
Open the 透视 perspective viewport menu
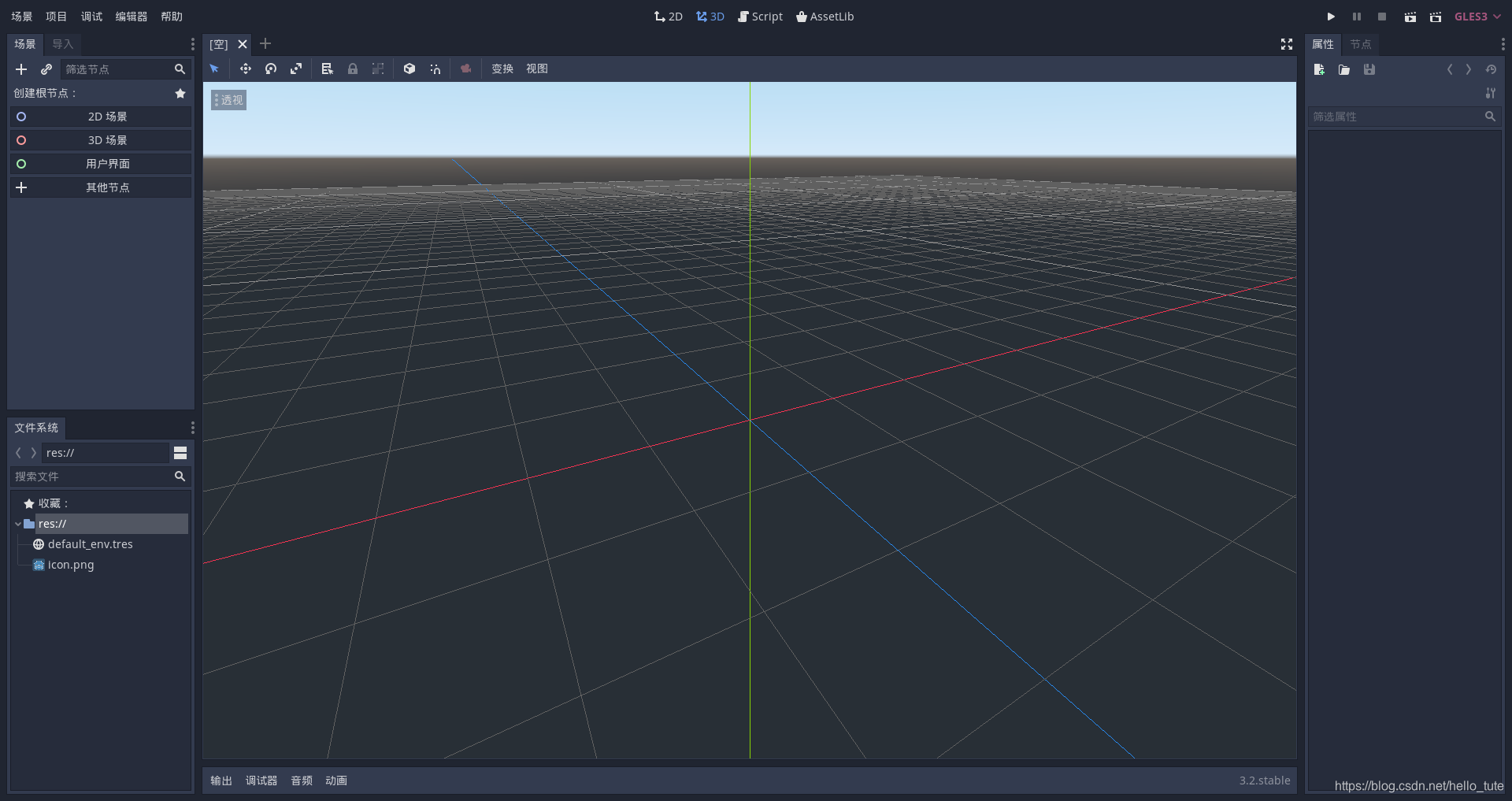tap(229, 100)
